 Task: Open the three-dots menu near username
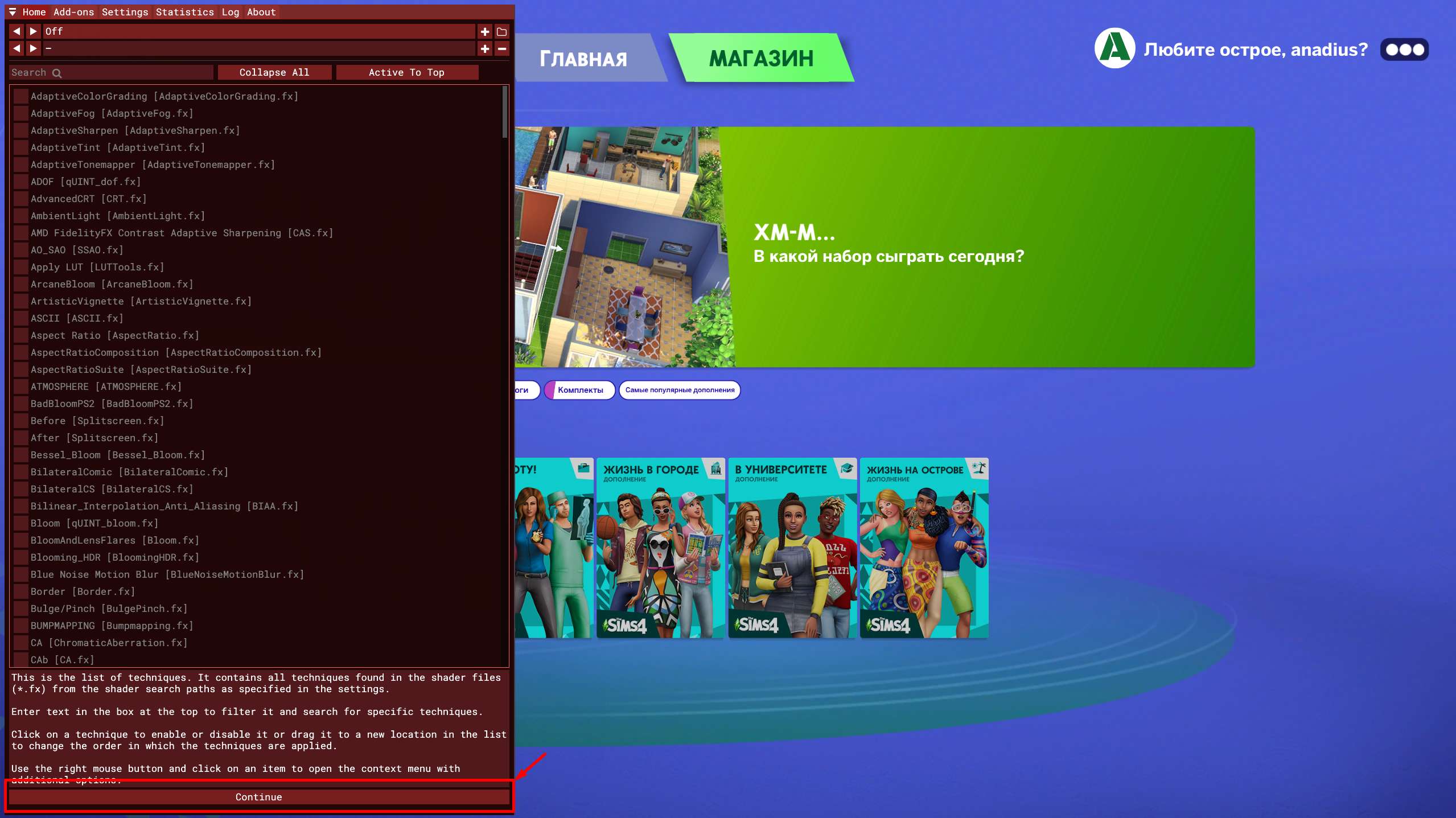pos(1404,50)
